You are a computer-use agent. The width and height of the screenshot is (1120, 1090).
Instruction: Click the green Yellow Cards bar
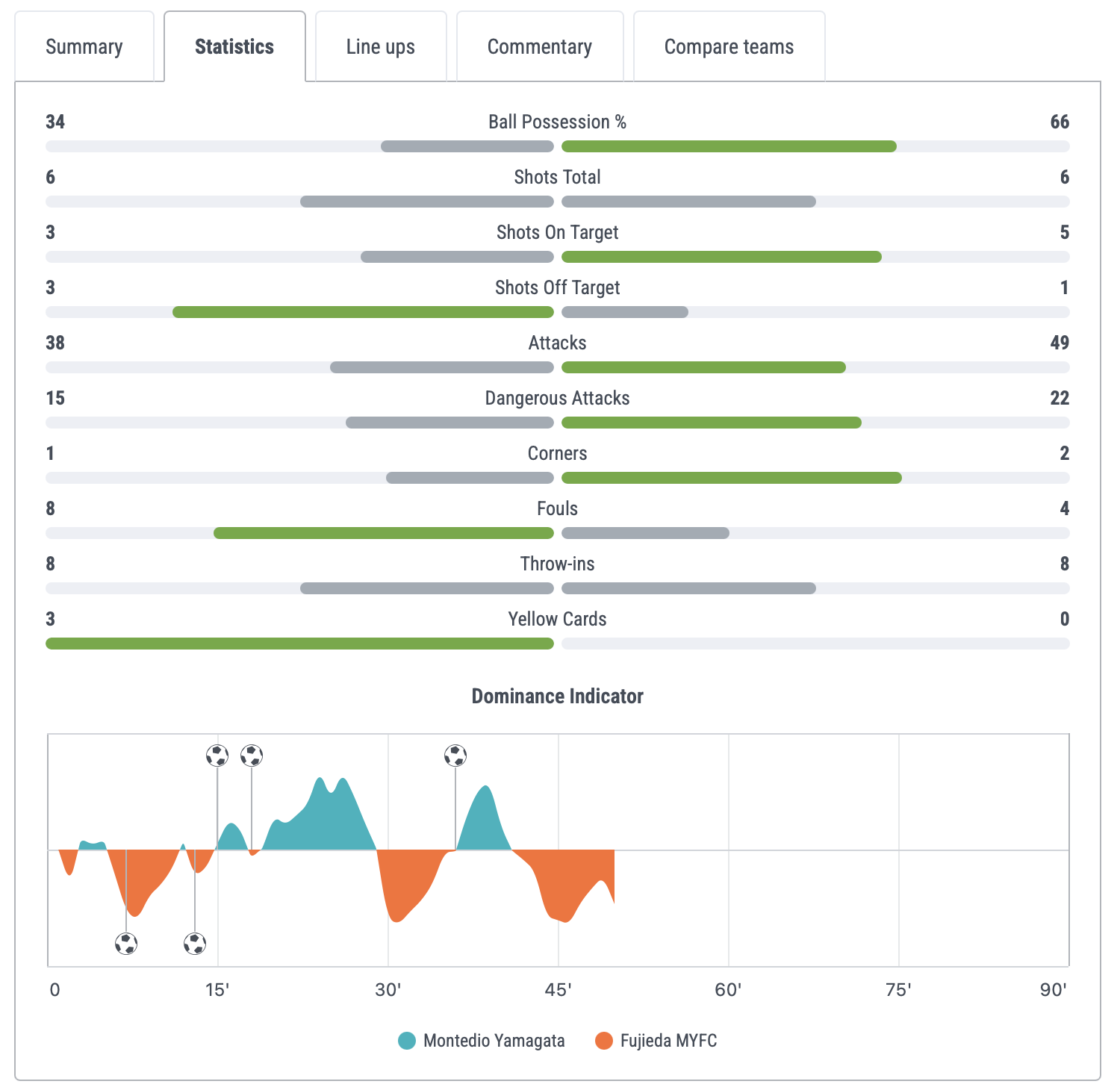click(x=299, y=644)
